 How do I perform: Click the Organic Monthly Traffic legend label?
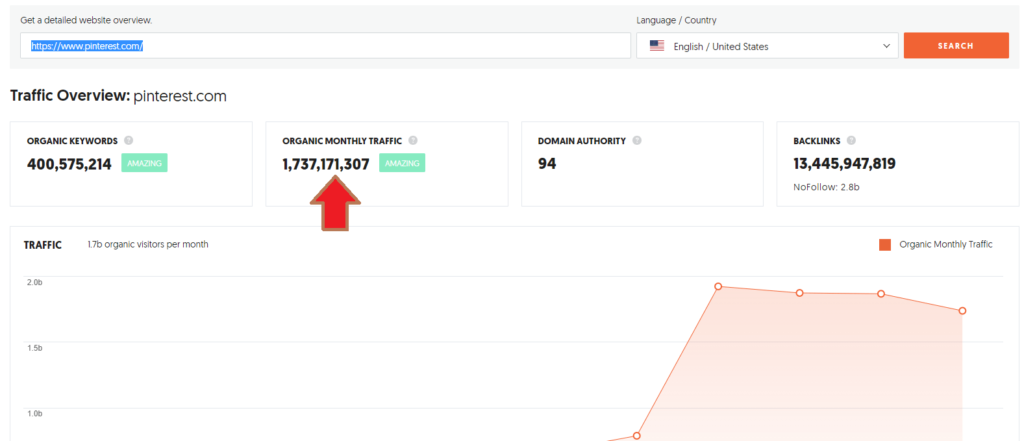(946, 244)
